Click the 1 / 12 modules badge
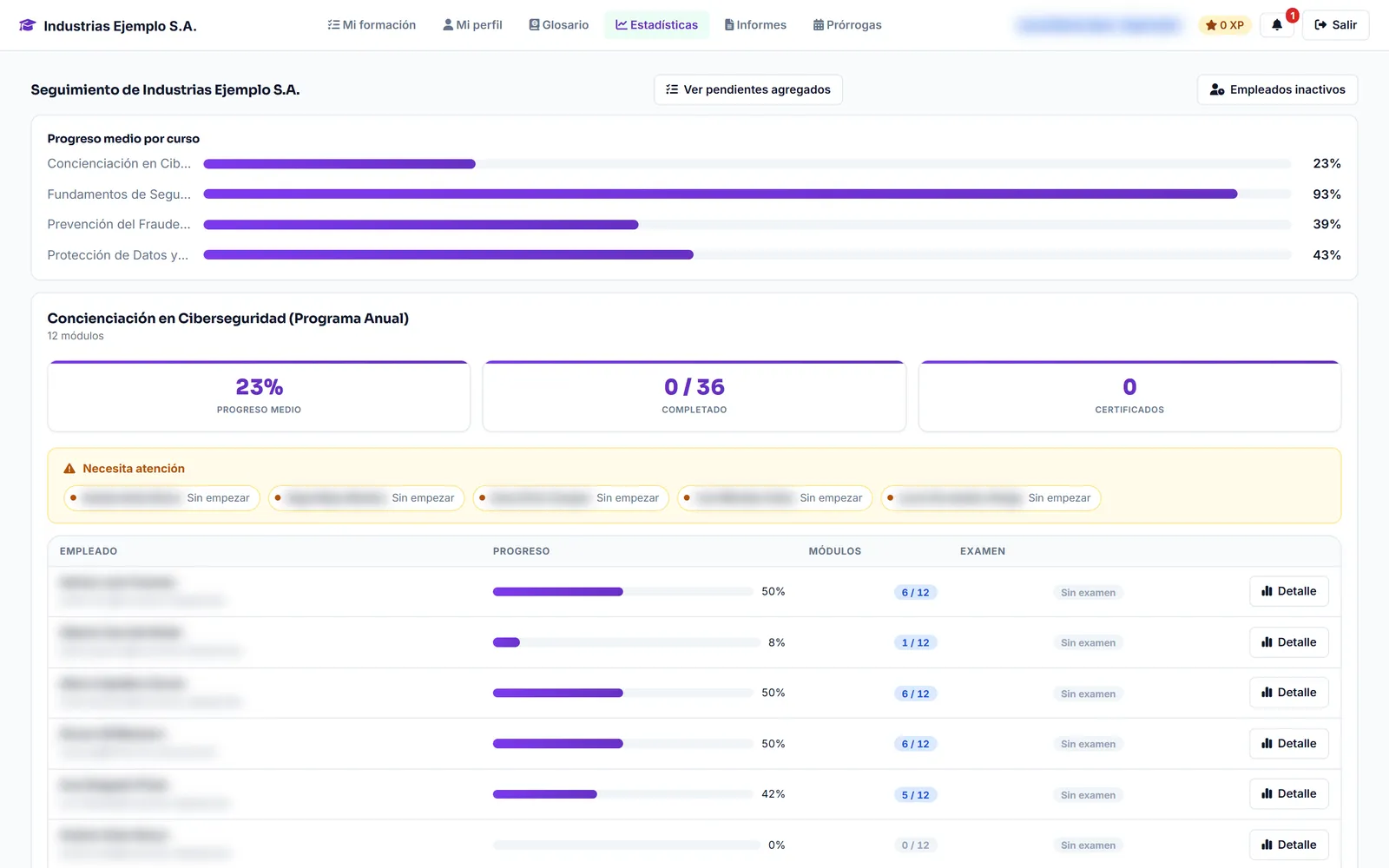Image resolution: width=1389 pixels, height=868 pixels. (915, 643)
